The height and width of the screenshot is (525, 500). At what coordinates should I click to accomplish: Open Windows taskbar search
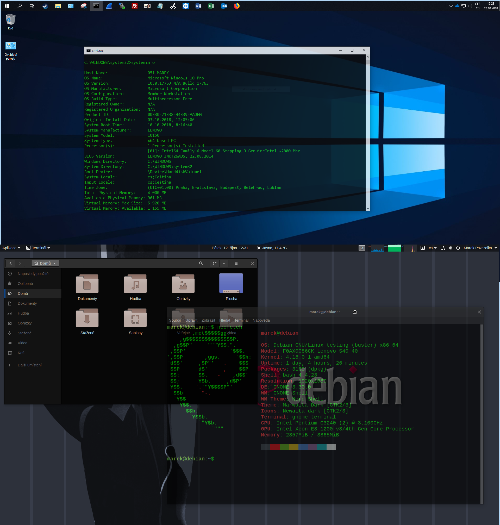tap(20, 6)
